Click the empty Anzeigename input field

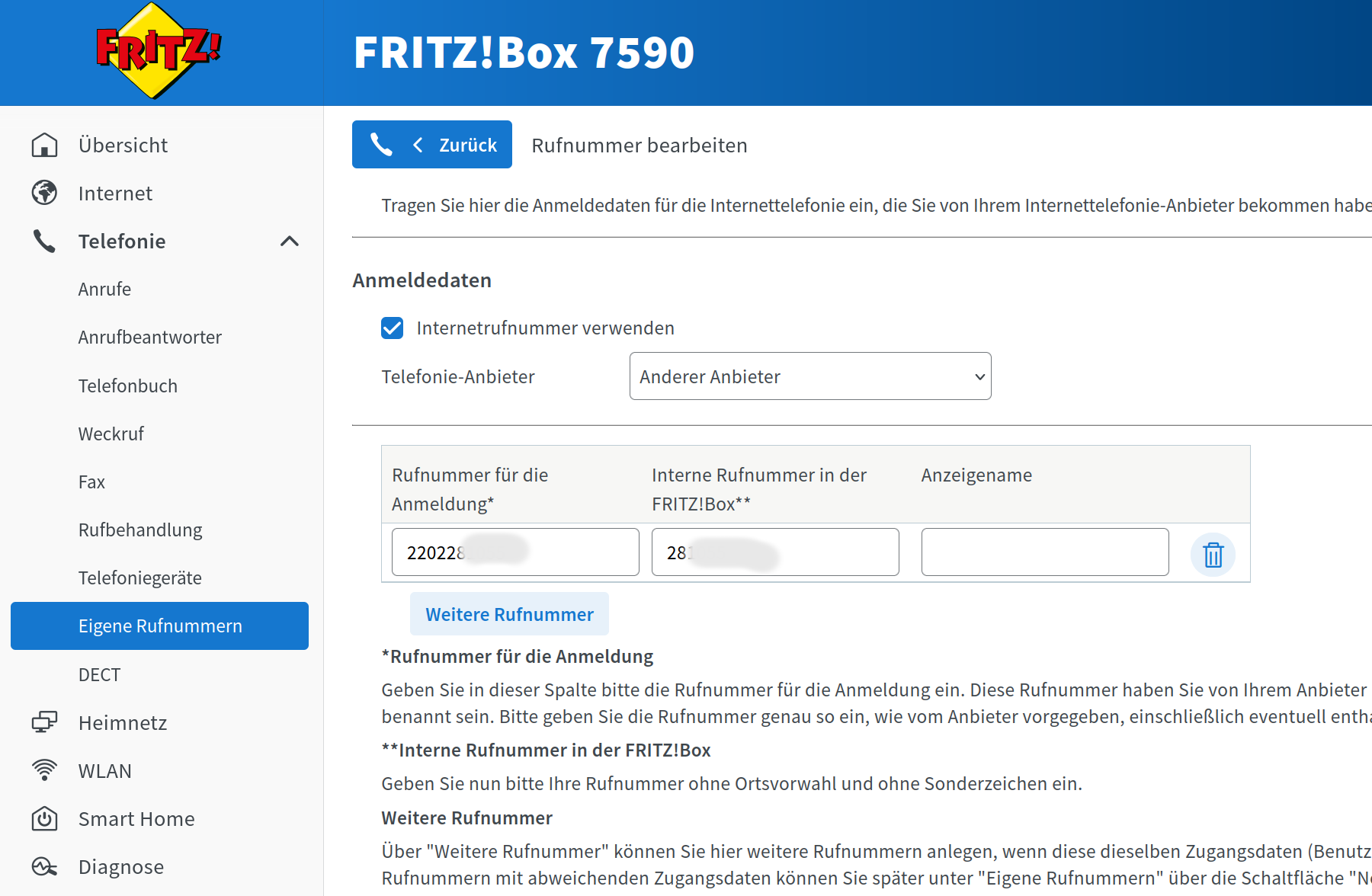point(1045,552)
